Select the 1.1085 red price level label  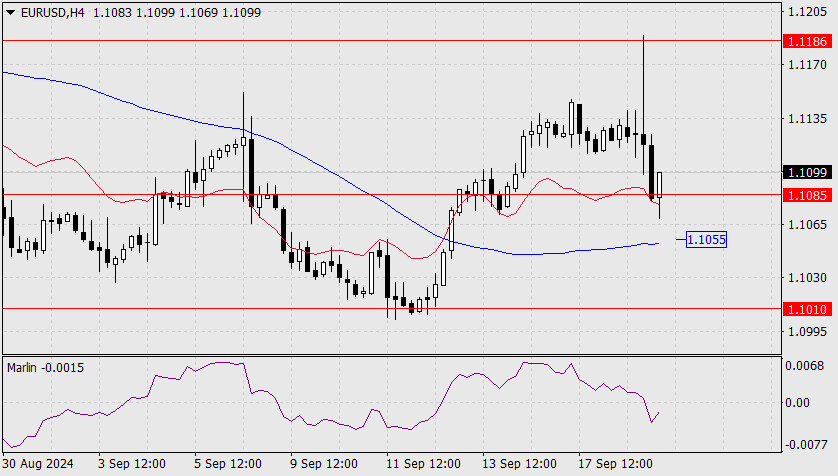point(807,196)
